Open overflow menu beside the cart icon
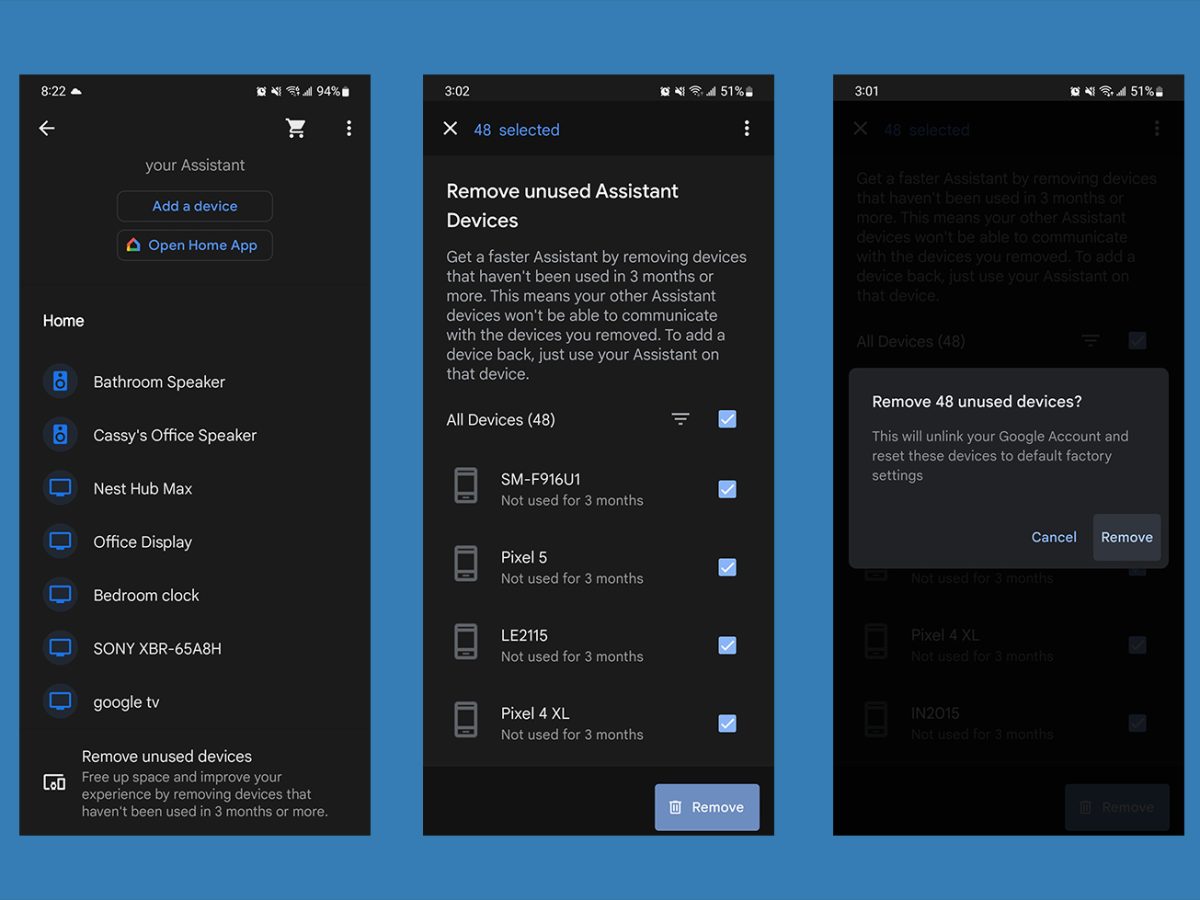 (348, 128)
